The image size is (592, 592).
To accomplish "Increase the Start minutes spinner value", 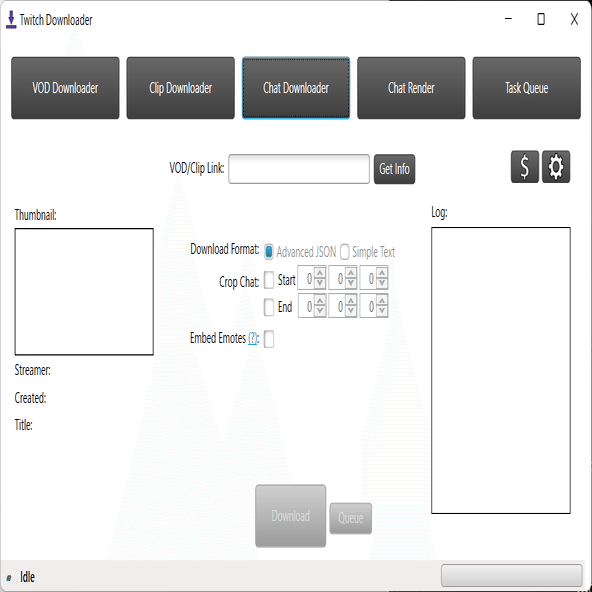I will pos(351,272).
